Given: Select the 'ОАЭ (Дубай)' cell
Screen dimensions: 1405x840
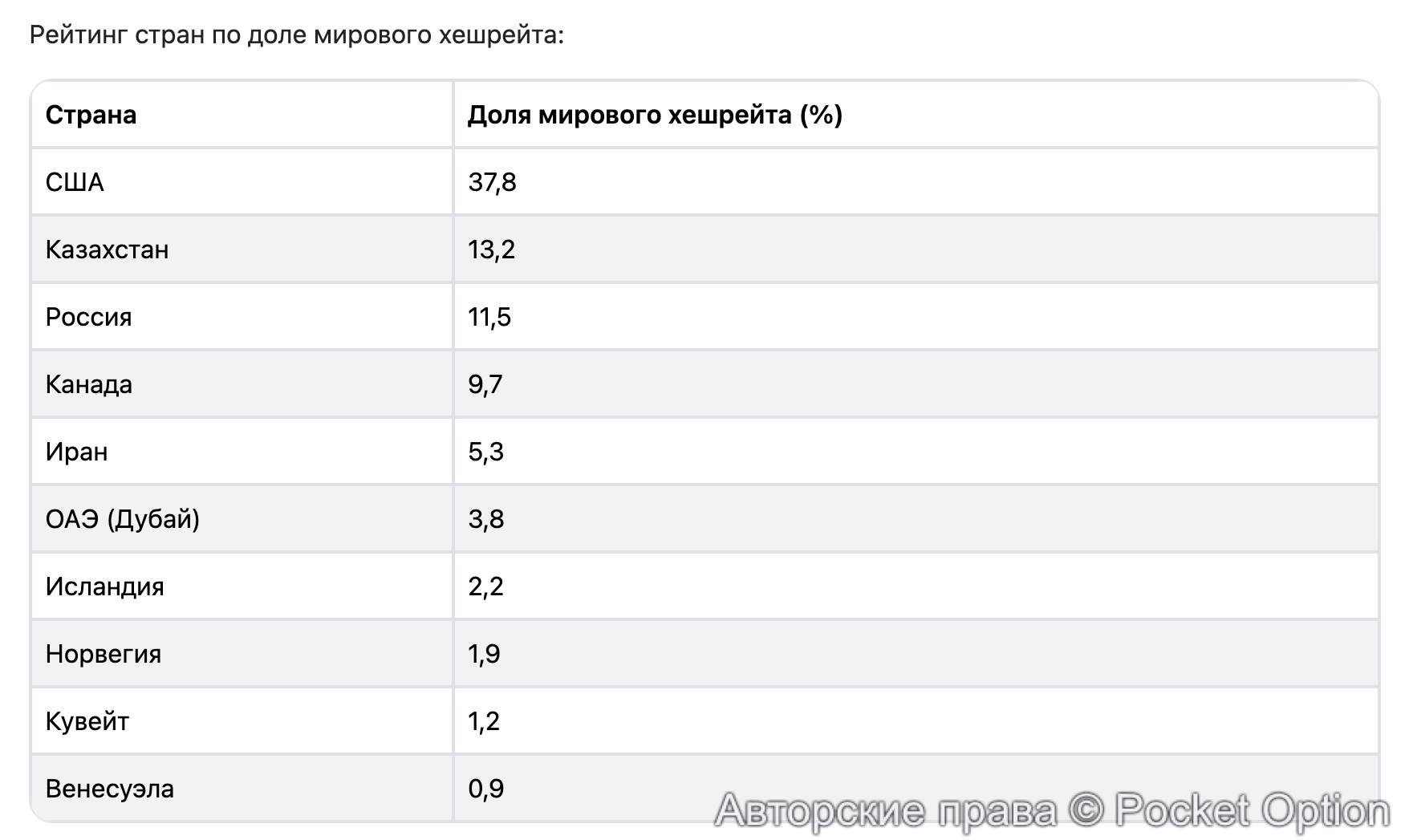Looking at the screenshot, I should pos(122,520).
